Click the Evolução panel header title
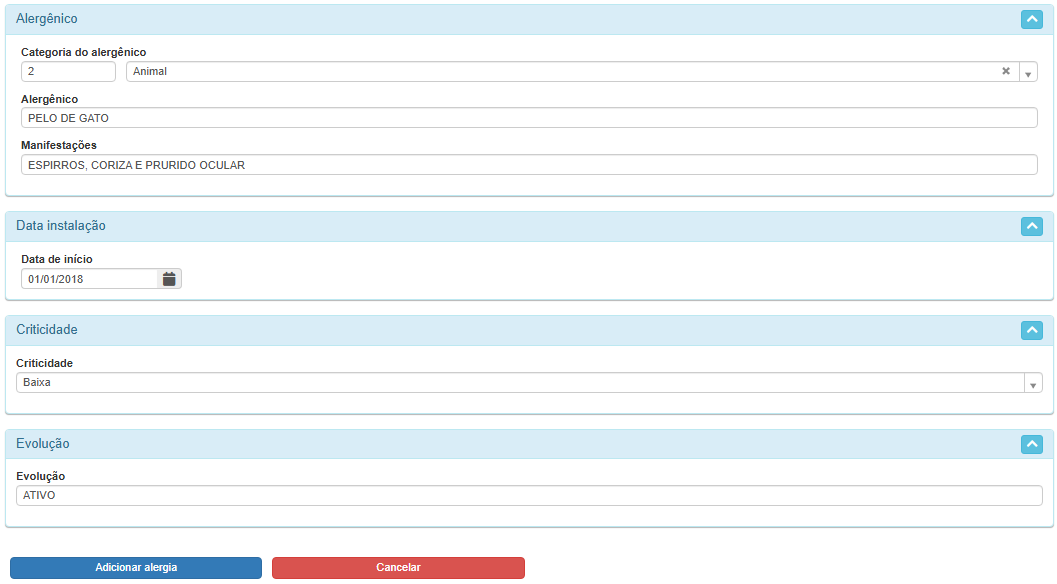The image size is (1057, 584). coord(43,444)
